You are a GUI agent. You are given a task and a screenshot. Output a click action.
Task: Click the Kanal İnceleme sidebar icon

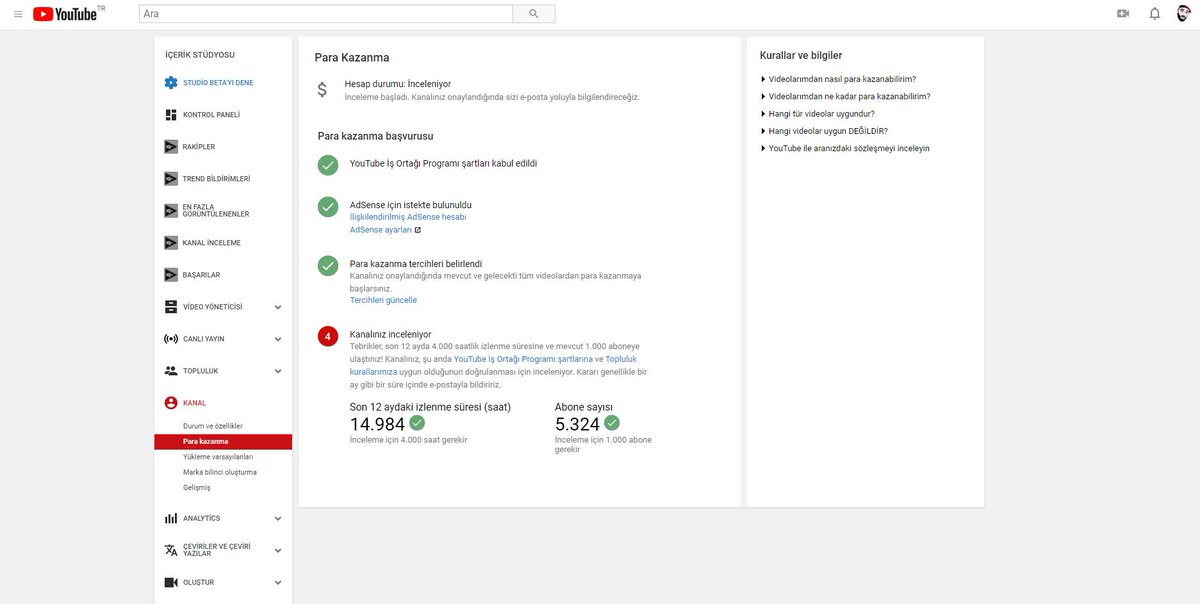(x=171, y=243)
